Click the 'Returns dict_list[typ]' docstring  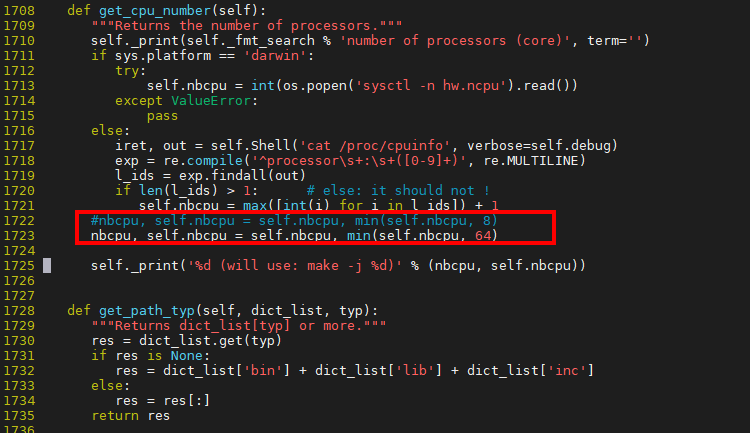239,325
